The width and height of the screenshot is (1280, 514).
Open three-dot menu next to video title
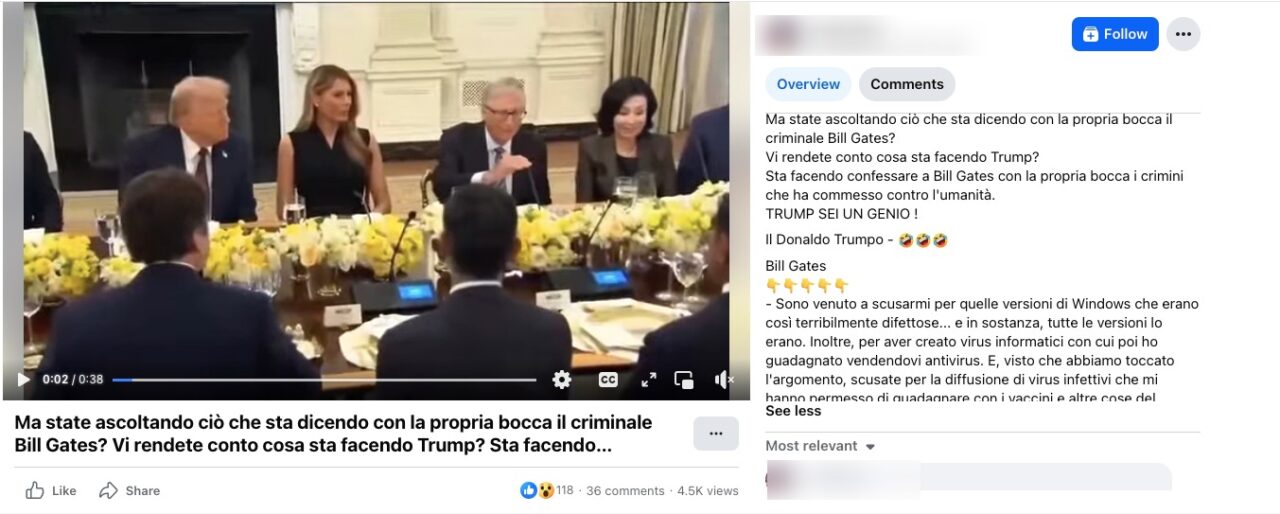(x=716, y=434)
